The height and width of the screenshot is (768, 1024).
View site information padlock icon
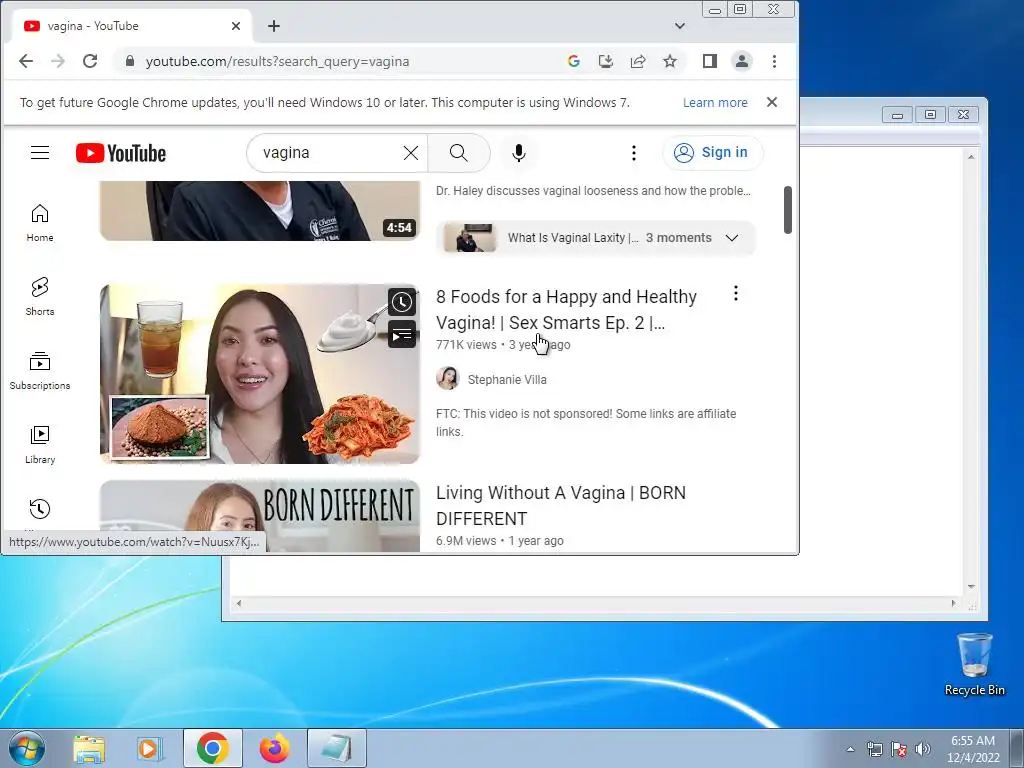click(130, 61)
